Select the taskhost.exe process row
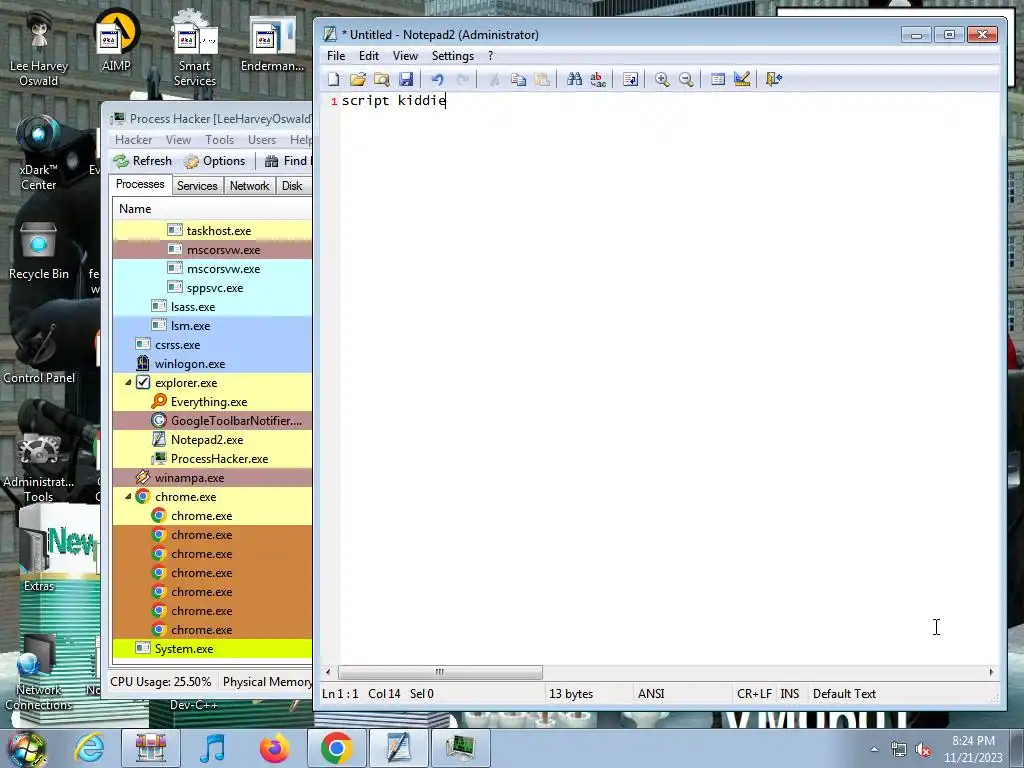Viewport: 1024px width, 768px height. [x=212, y=231]
